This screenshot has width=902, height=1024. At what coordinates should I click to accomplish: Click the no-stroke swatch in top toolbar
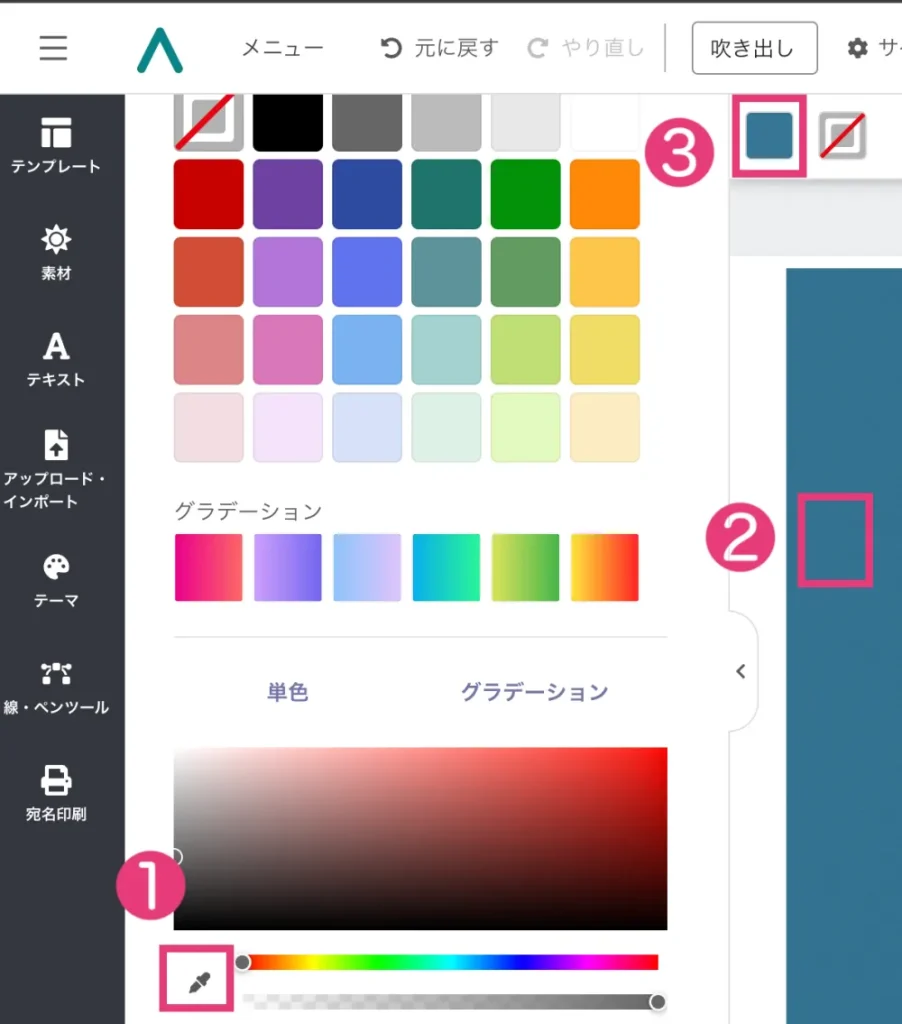pos(842,135)
